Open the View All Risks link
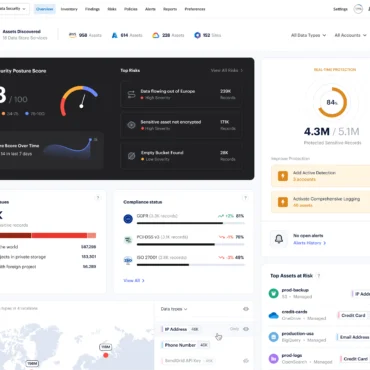The width and height of the screenshot is (370, 370). [227, 70]
